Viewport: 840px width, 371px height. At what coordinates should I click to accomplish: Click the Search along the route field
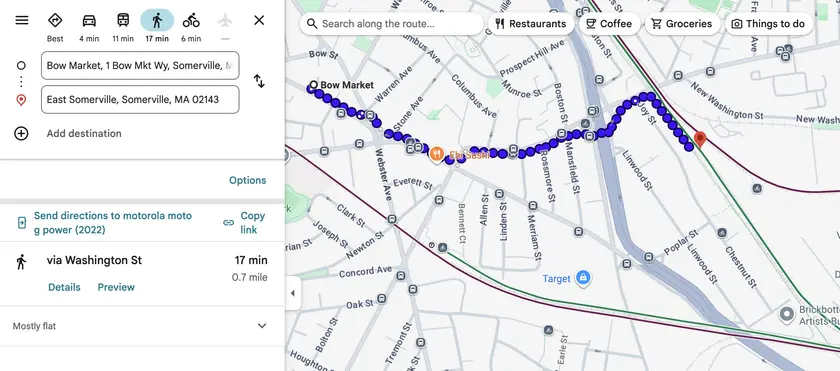point(392,24)
